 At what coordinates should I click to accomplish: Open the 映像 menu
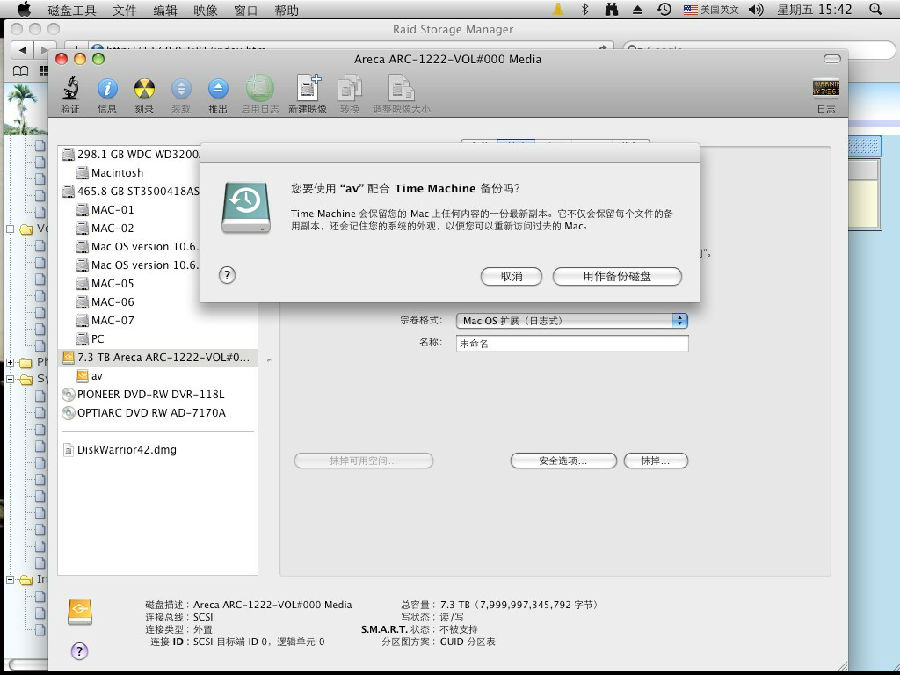tap(205, 10)
